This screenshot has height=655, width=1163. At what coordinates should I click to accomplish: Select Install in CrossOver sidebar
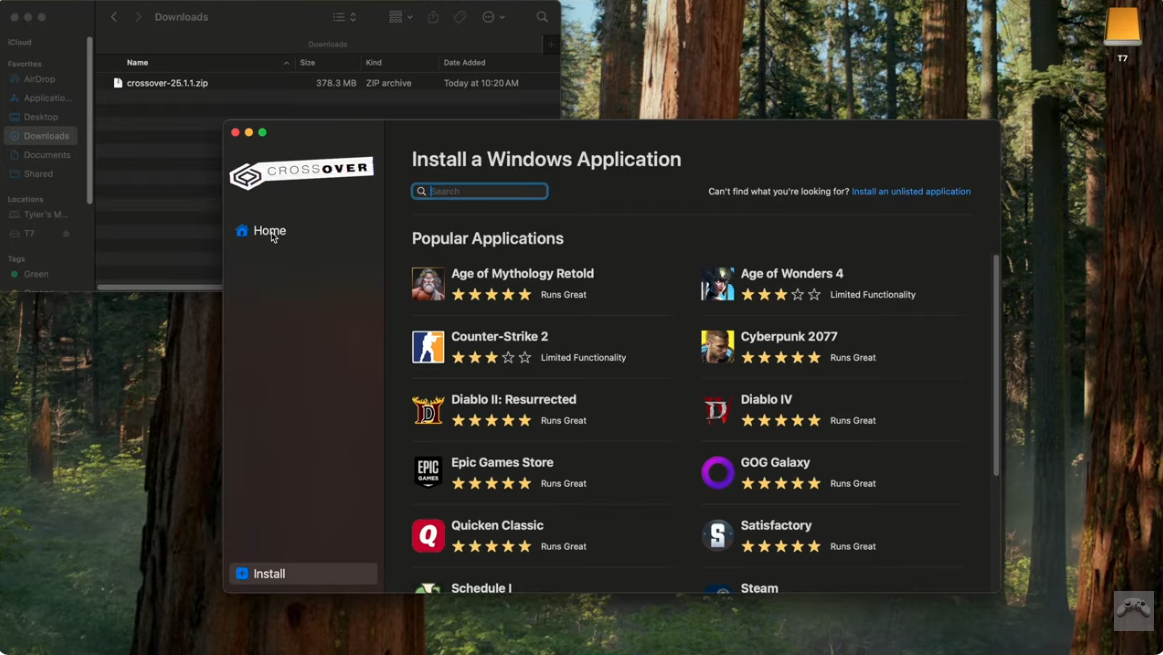click(x=303, y=573)
